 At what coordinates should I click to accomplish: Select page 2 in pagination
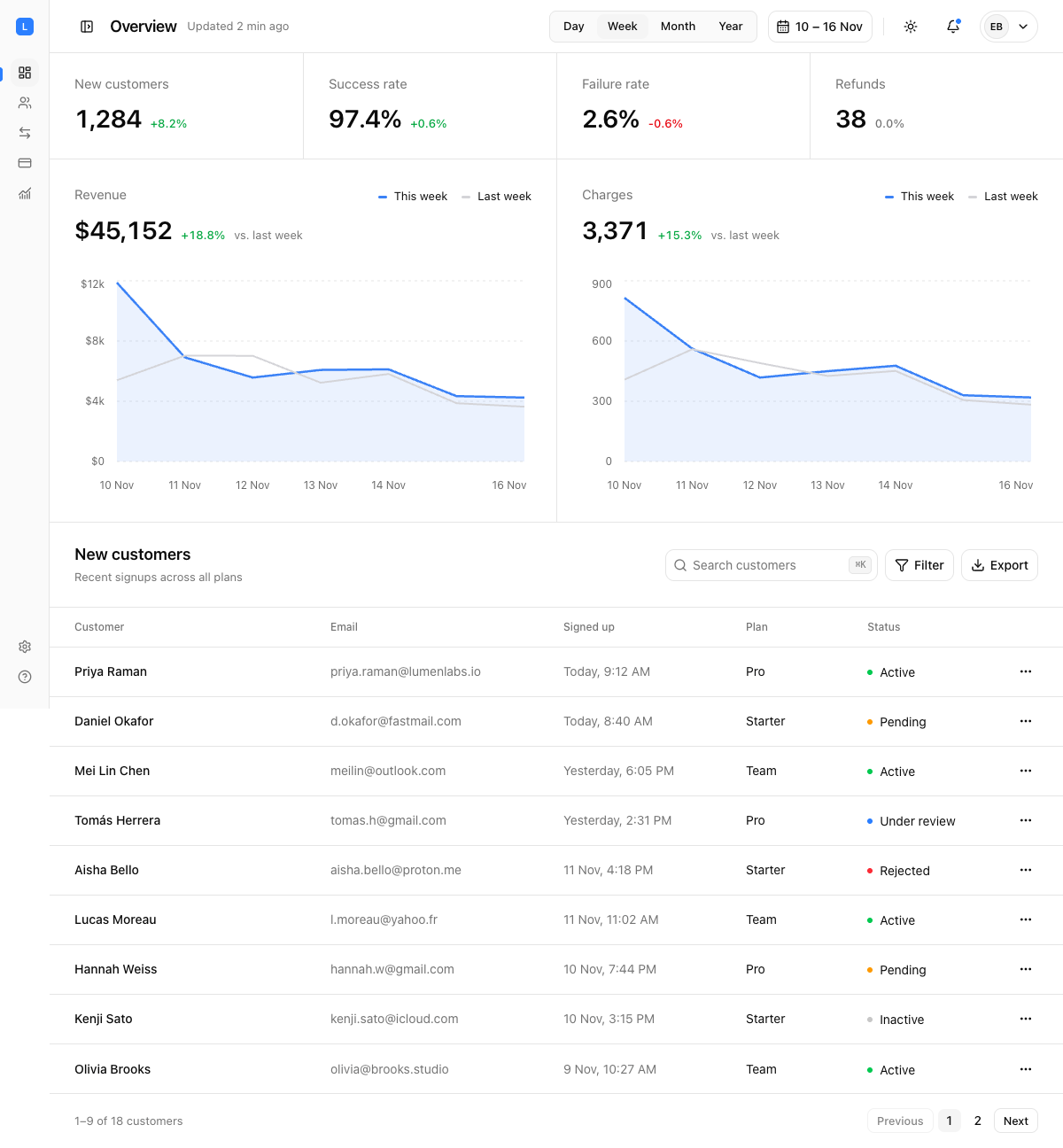click(978, 1121)
